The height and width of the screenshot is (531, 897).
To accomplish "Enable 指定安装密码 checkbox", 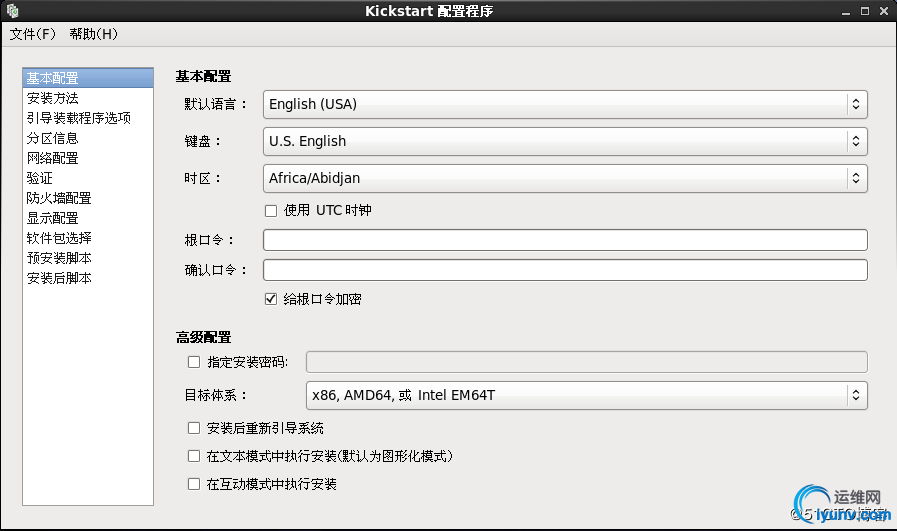I will point(195,362).
